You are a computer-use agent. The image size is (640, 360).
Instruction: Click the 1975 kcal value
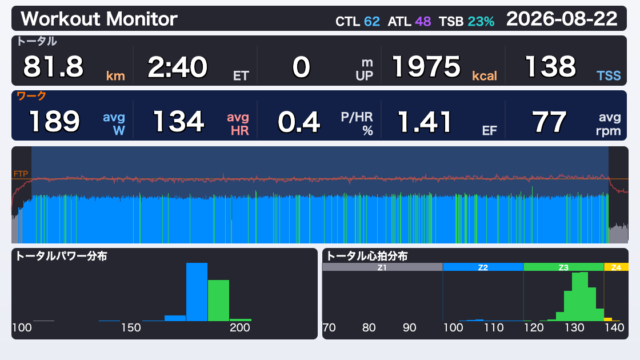(x=426, y=67)
